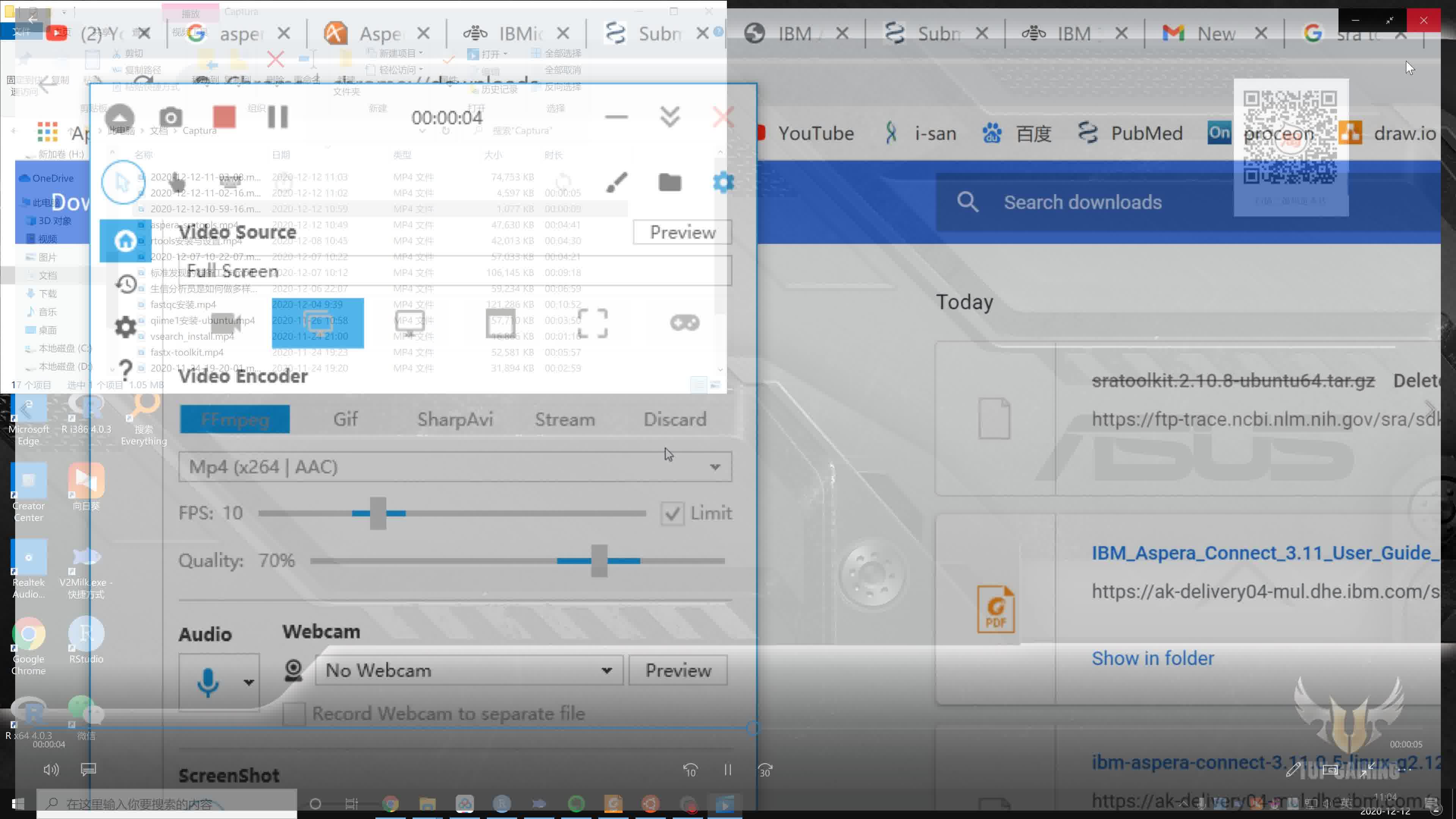Click the pause recording button
The image size is (1456, 819).
pos(278,117)
